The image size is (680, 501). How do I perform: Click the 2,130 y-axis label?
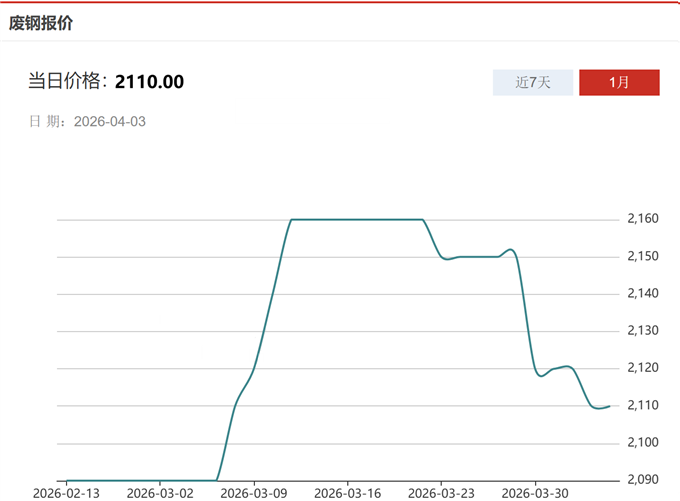point(643,331)
